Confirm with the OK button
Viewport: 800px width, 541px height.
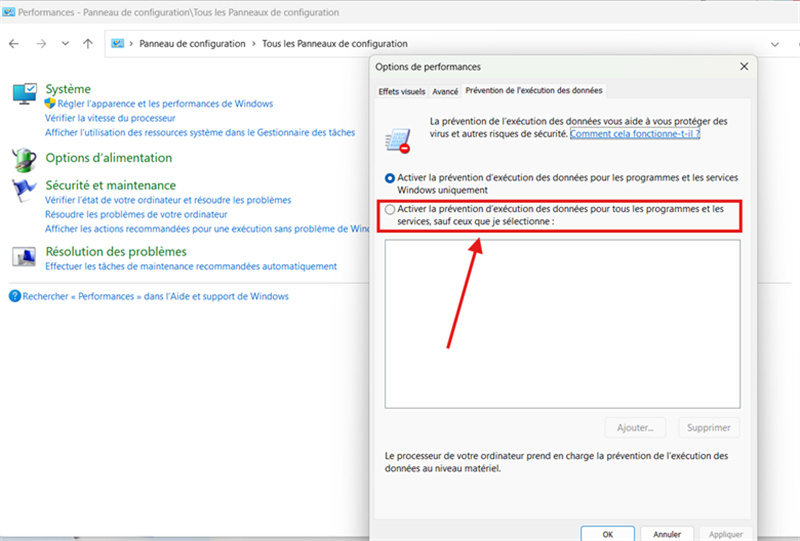[608, 534]
